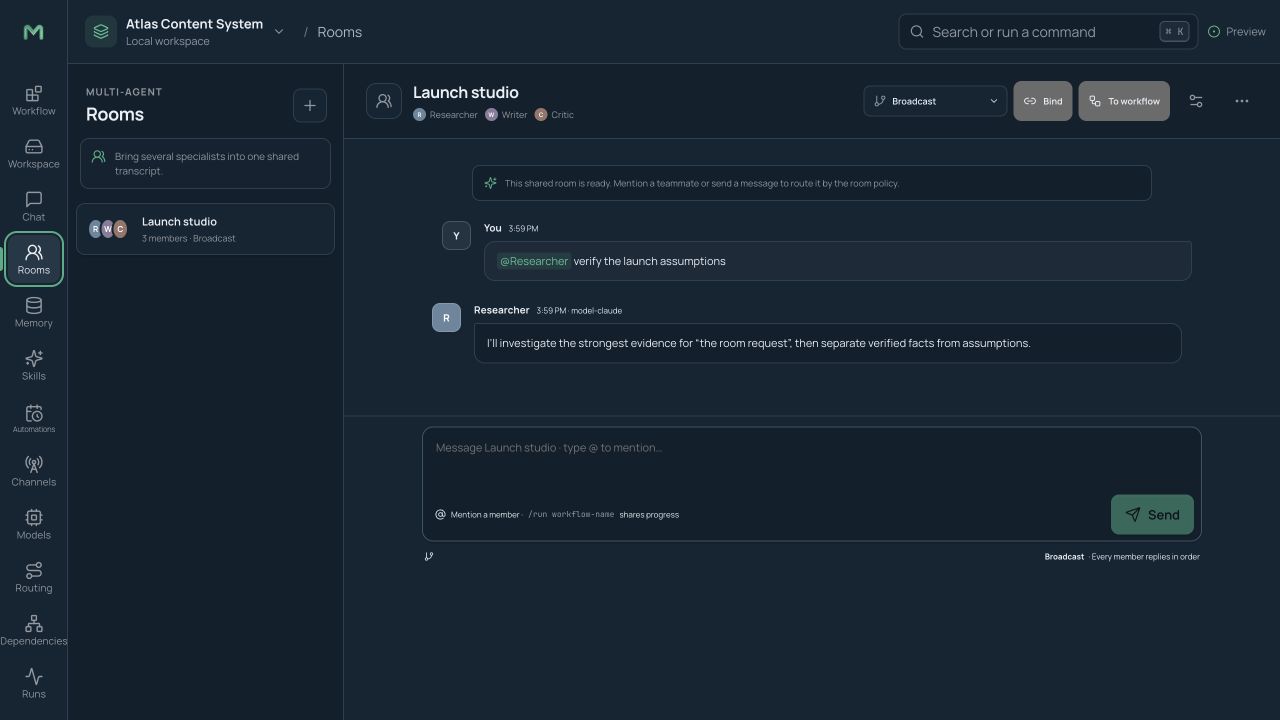Open Dependencies in the sidebar
Image resolution: width=1280 pixels, height=720 pixels.
coord(33,630)
